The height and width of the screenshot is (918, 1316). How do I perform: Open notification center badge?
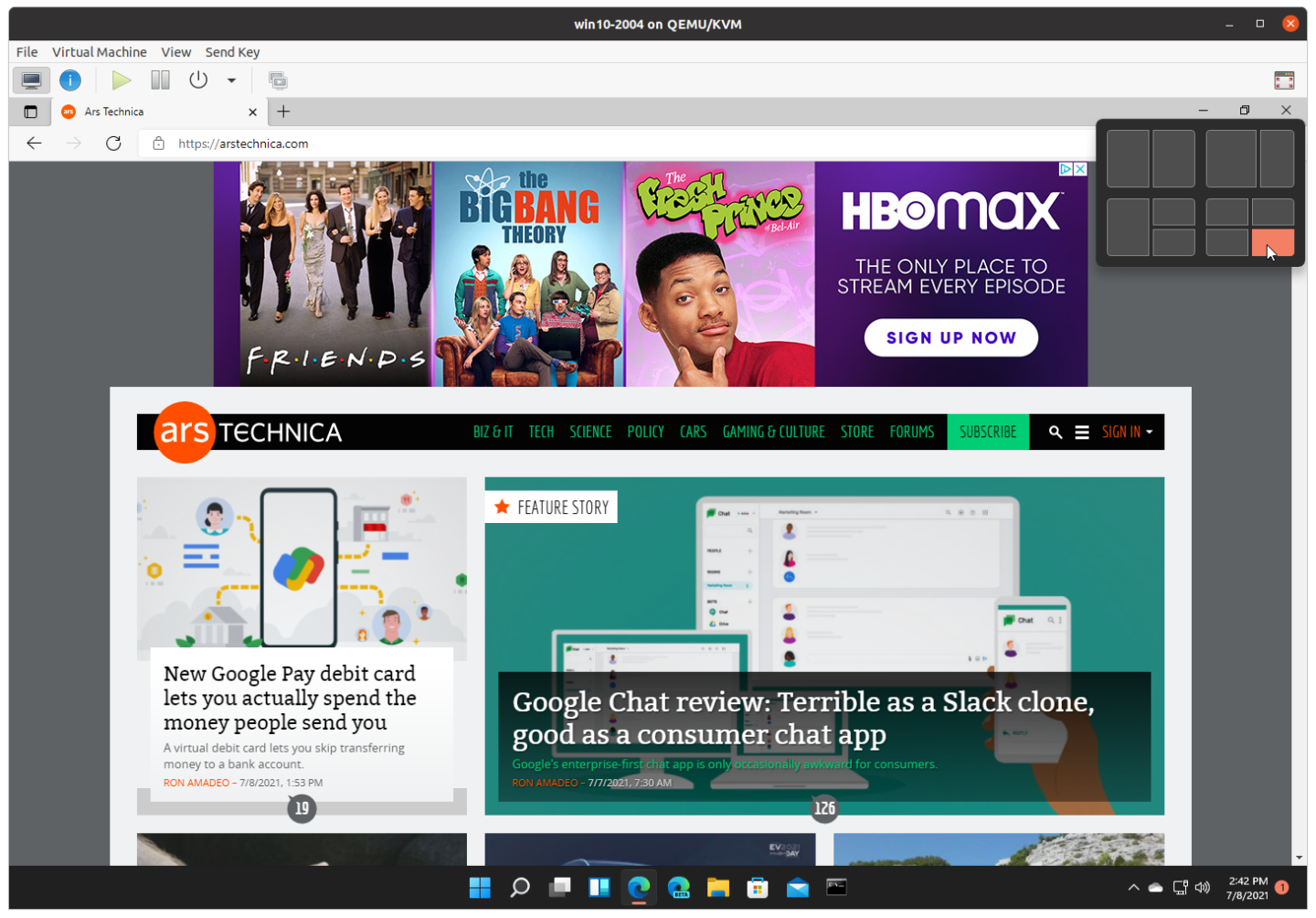click(1282, 888)
